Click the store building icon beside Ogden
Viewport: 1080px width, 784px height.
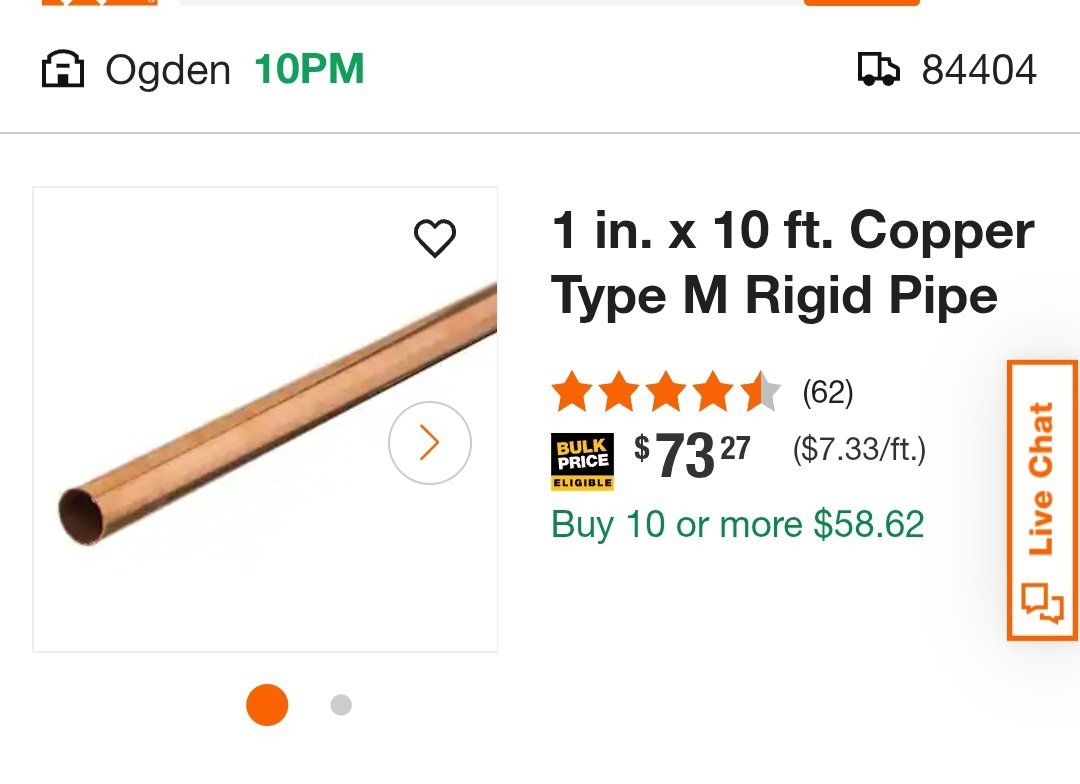point(62,71)
